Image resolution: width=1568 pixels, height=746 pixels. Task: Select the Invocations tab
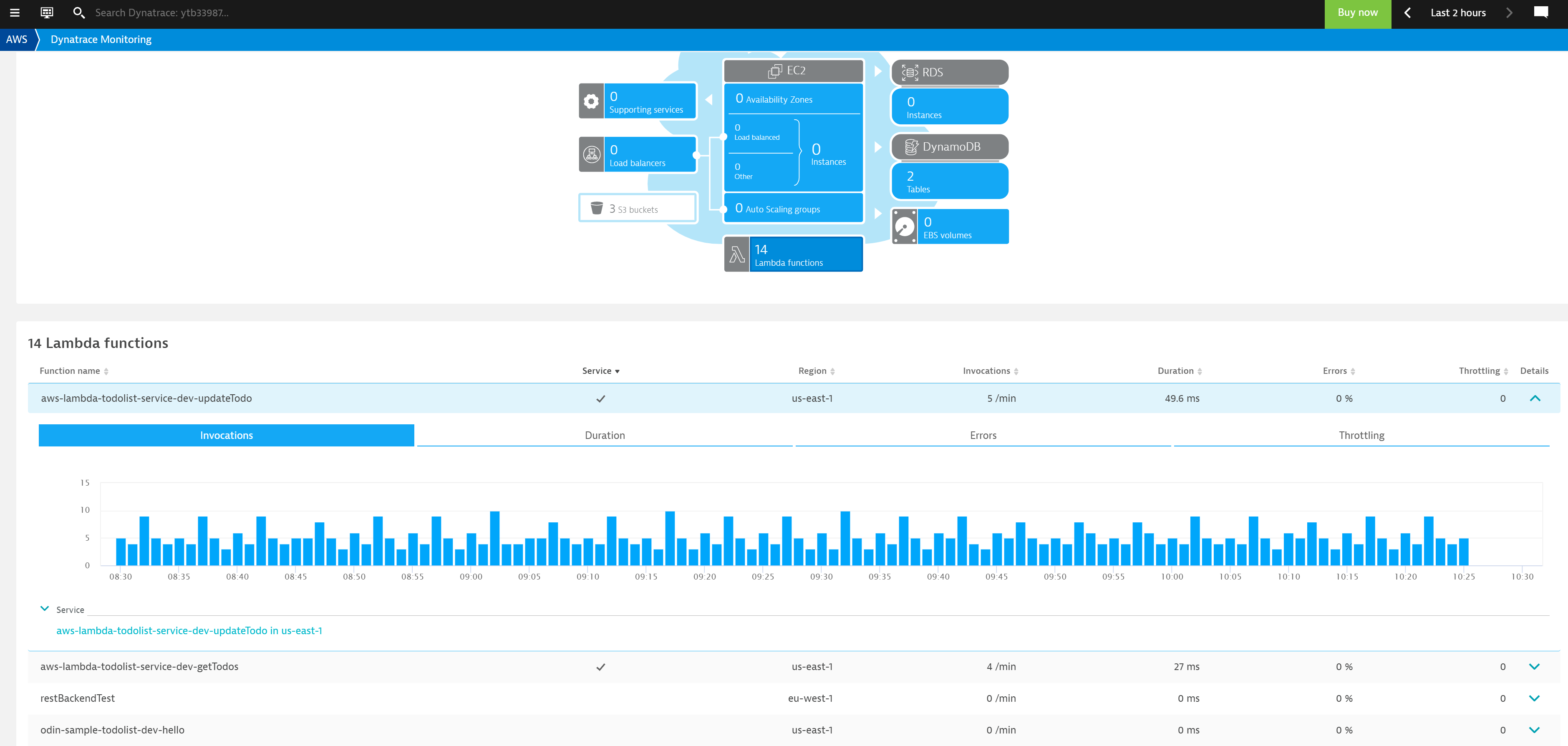226,435
